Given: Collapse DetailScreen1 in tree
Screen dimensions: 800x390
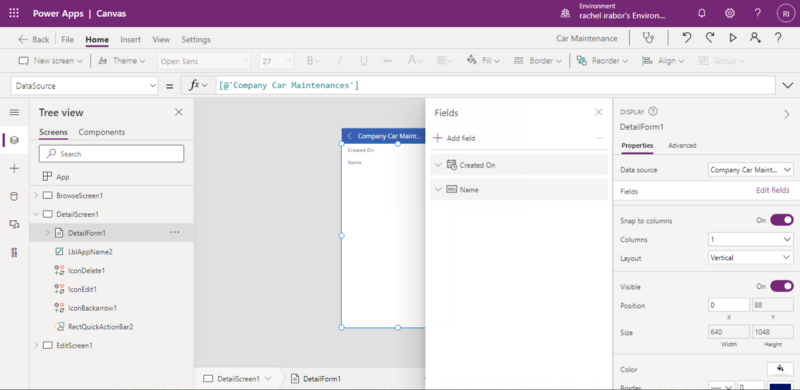Looking at the screenshot, I should click(x=36, y=214).
